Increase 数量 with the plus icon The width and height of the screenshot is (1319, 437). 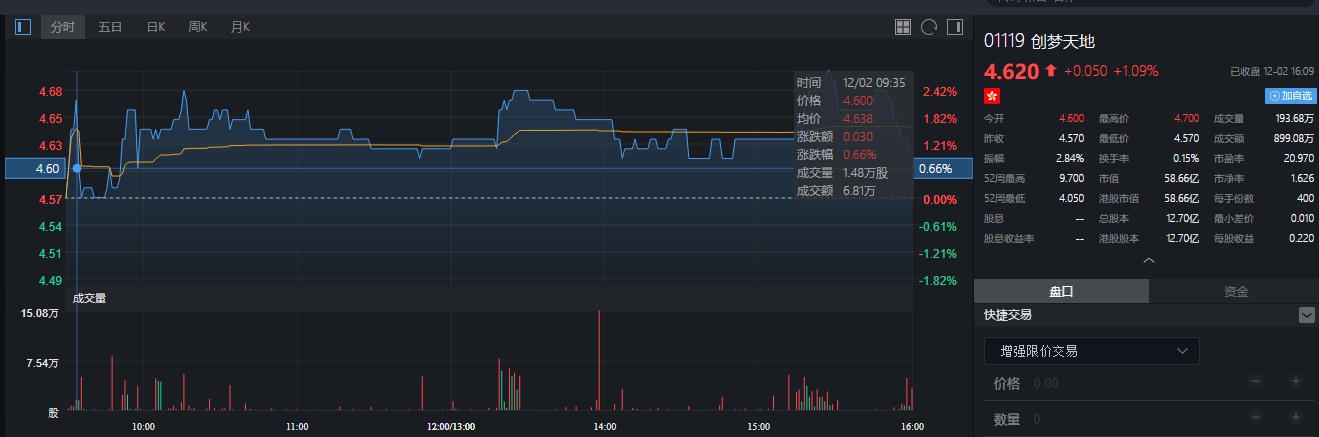pos(1295,419)
